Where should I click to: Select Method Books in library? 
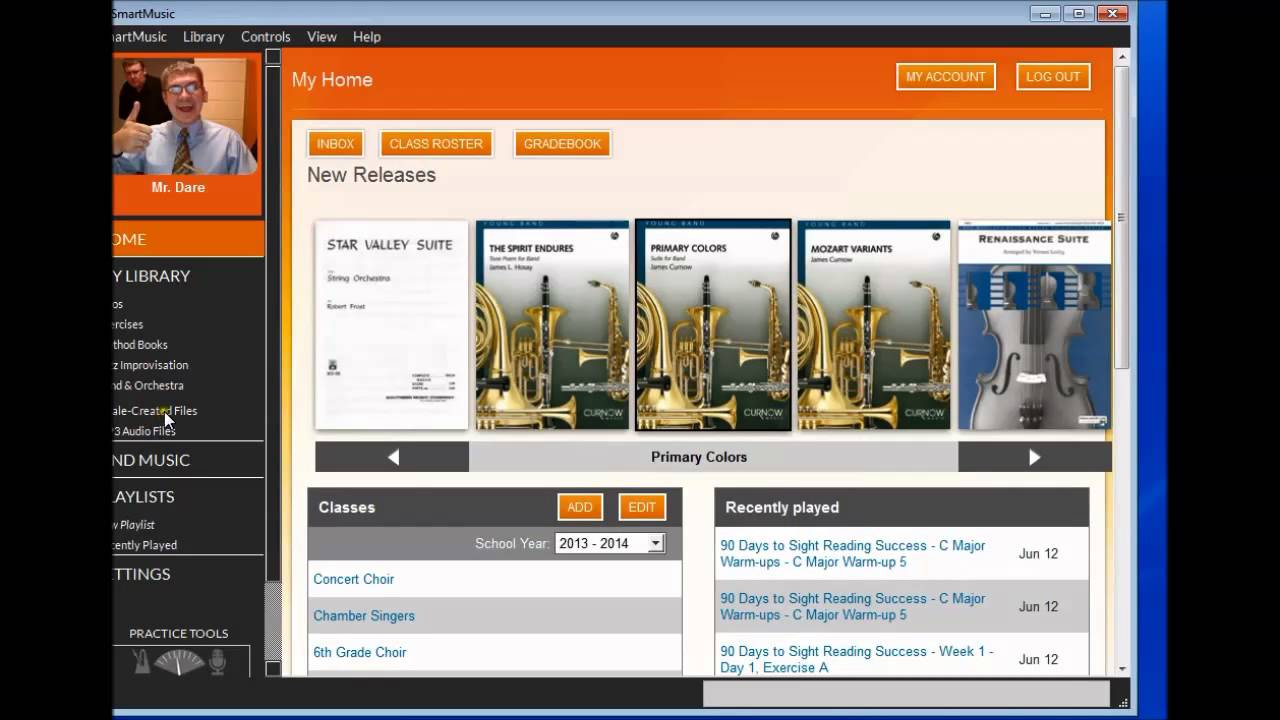pos(140,345)
